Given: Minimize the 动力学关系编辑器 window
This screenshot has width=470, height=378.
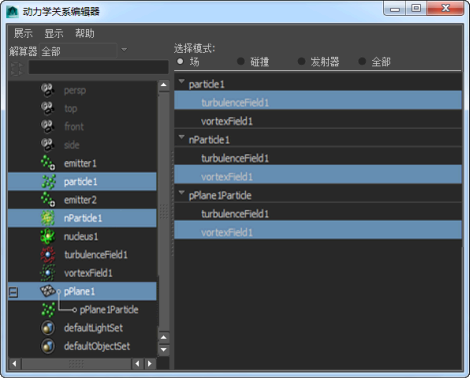Looking at the screenshot, I should coord(395,9).
